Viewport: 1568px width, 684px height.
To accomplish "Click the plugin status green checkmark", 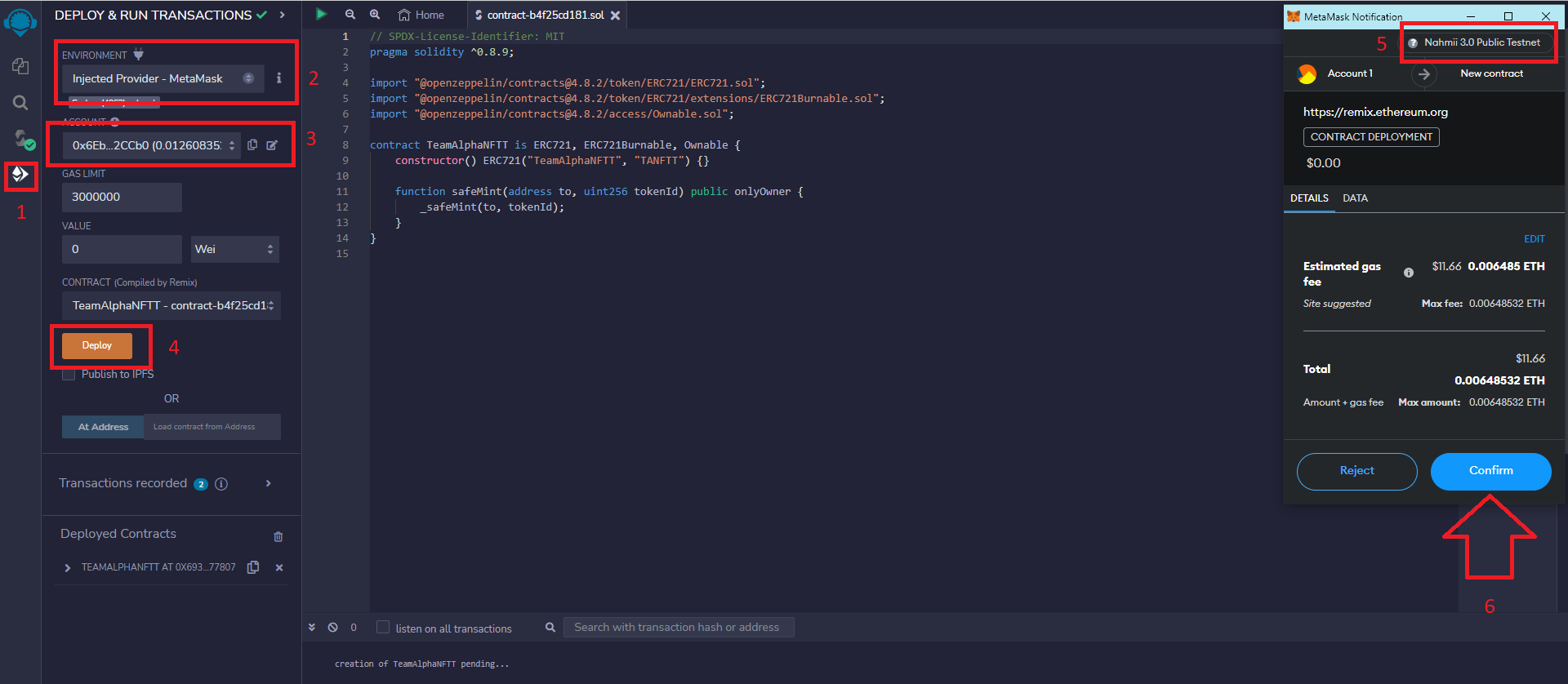I will 261,15.
